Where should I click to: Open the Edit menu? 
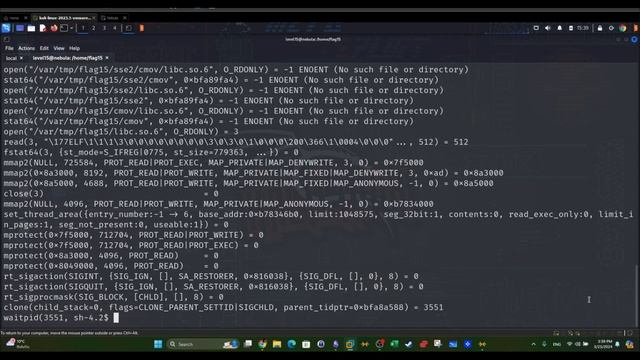44,48
